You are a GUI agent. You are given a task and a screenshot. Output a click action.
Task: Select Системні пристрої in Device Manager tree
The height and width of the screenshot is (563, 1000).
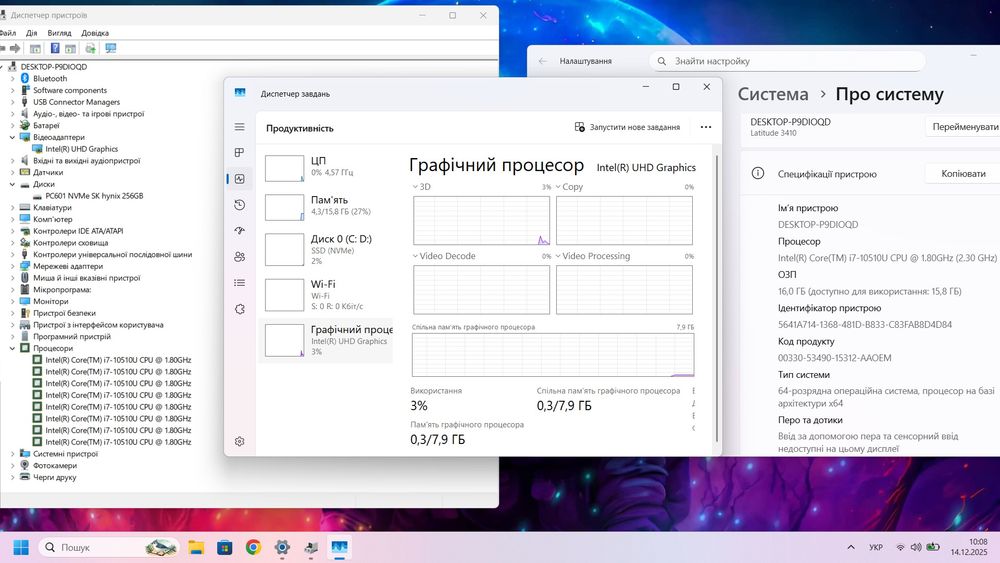coord(66,454)
